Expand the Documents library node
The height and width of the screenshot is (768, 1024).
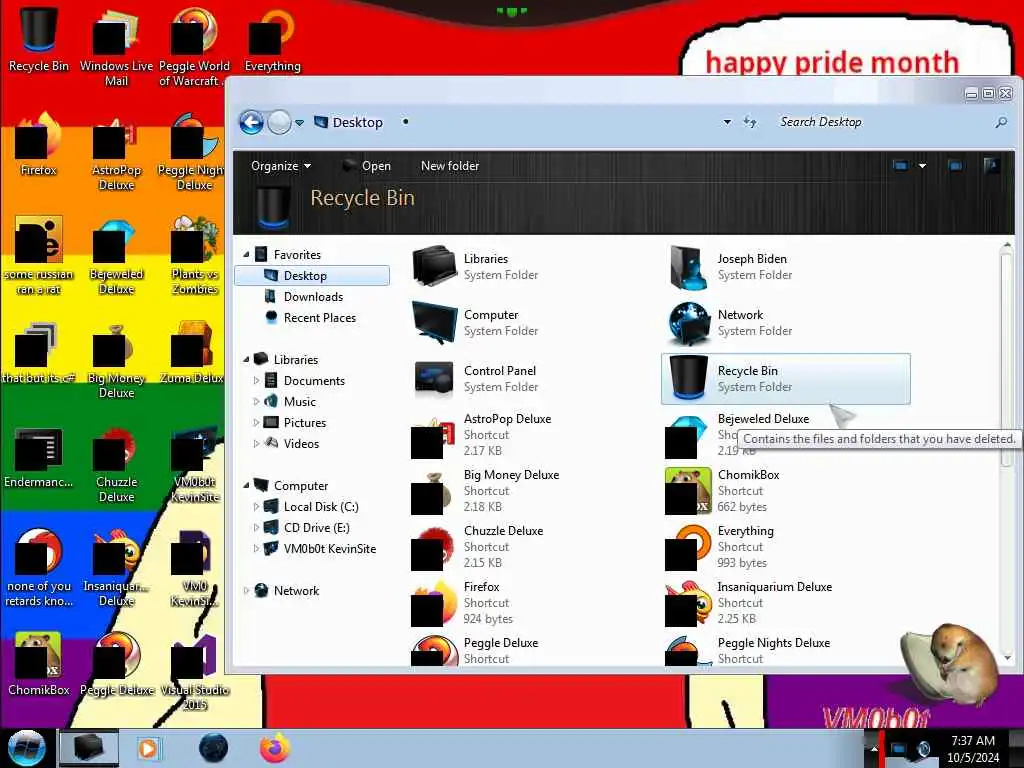(256, 381)
